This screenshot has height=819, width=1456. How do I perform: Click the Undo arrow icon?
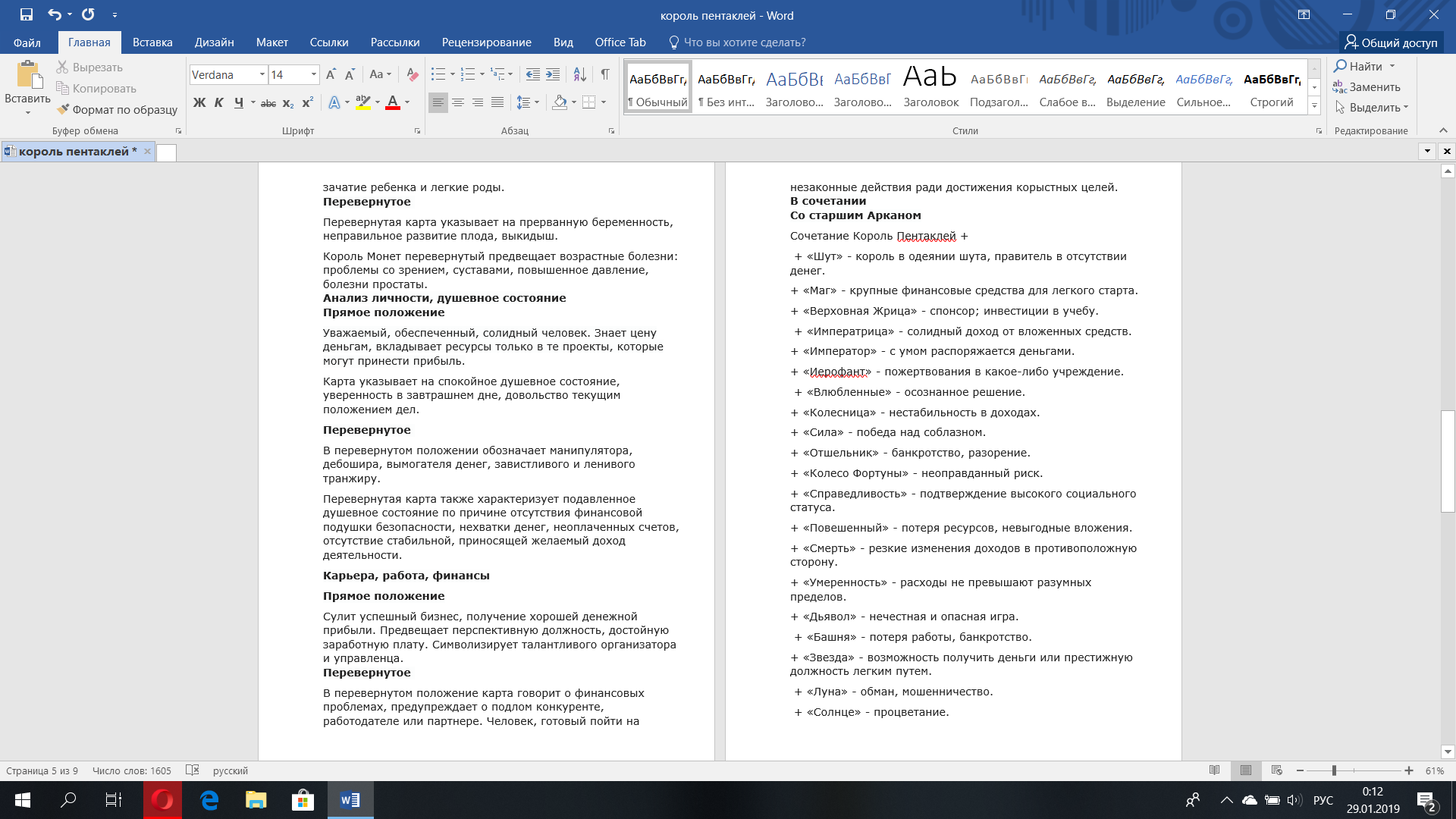point(55,14)
